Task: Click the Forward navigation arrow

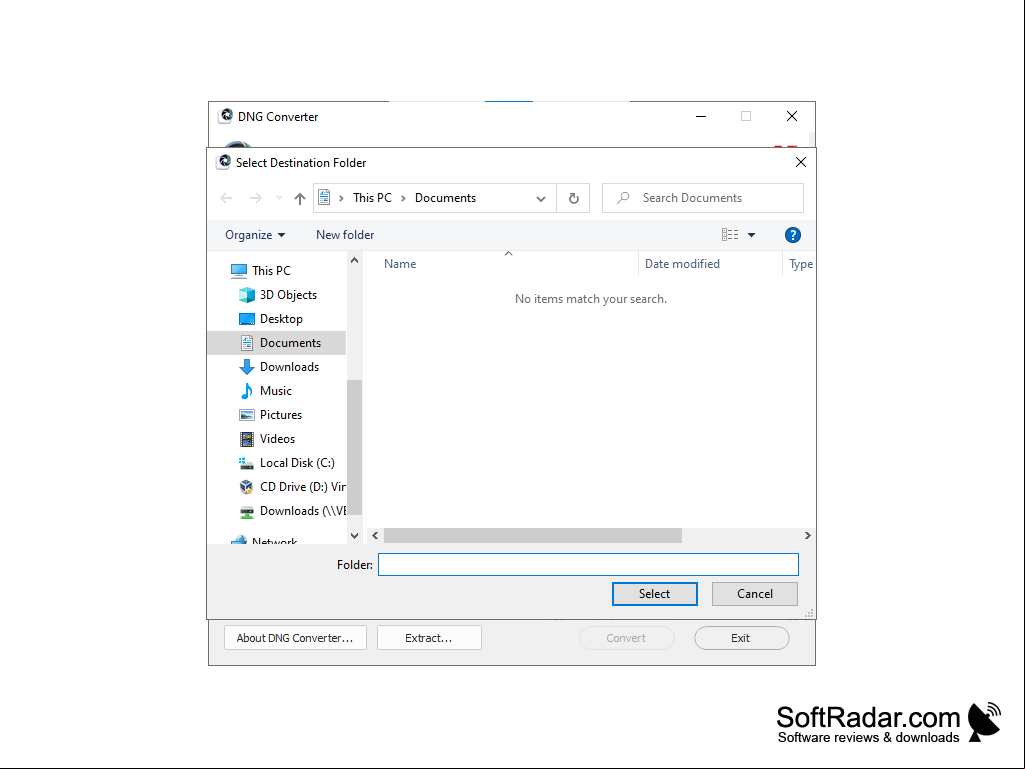Action: (x=256, y=198)
